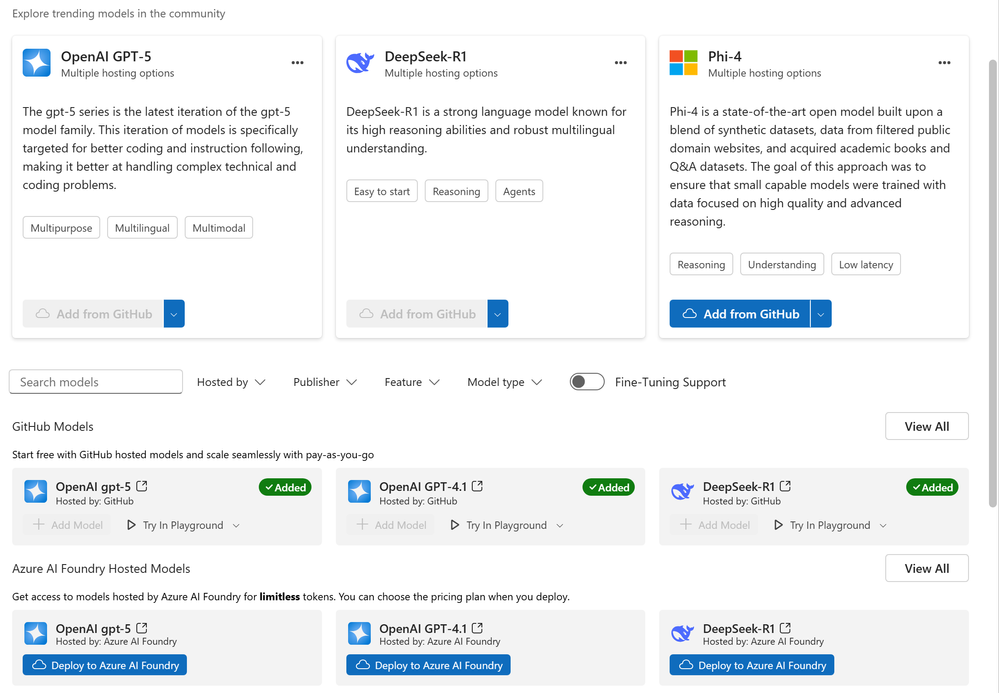
Task: Try OpenAI gpt-5 in Playground
Action: click(x=175, y=525)
